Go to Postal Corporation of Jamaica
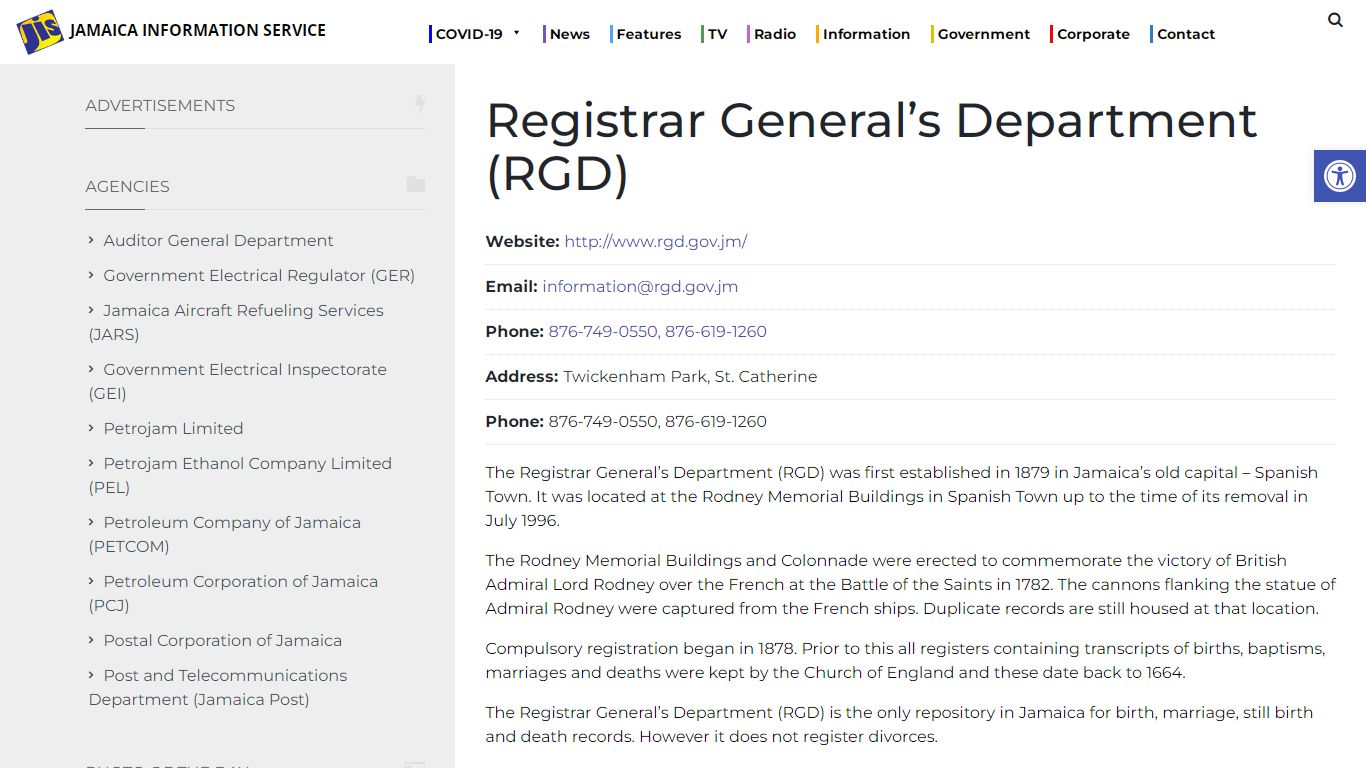This screenshot has height=768, width=1366. point(222,640)
